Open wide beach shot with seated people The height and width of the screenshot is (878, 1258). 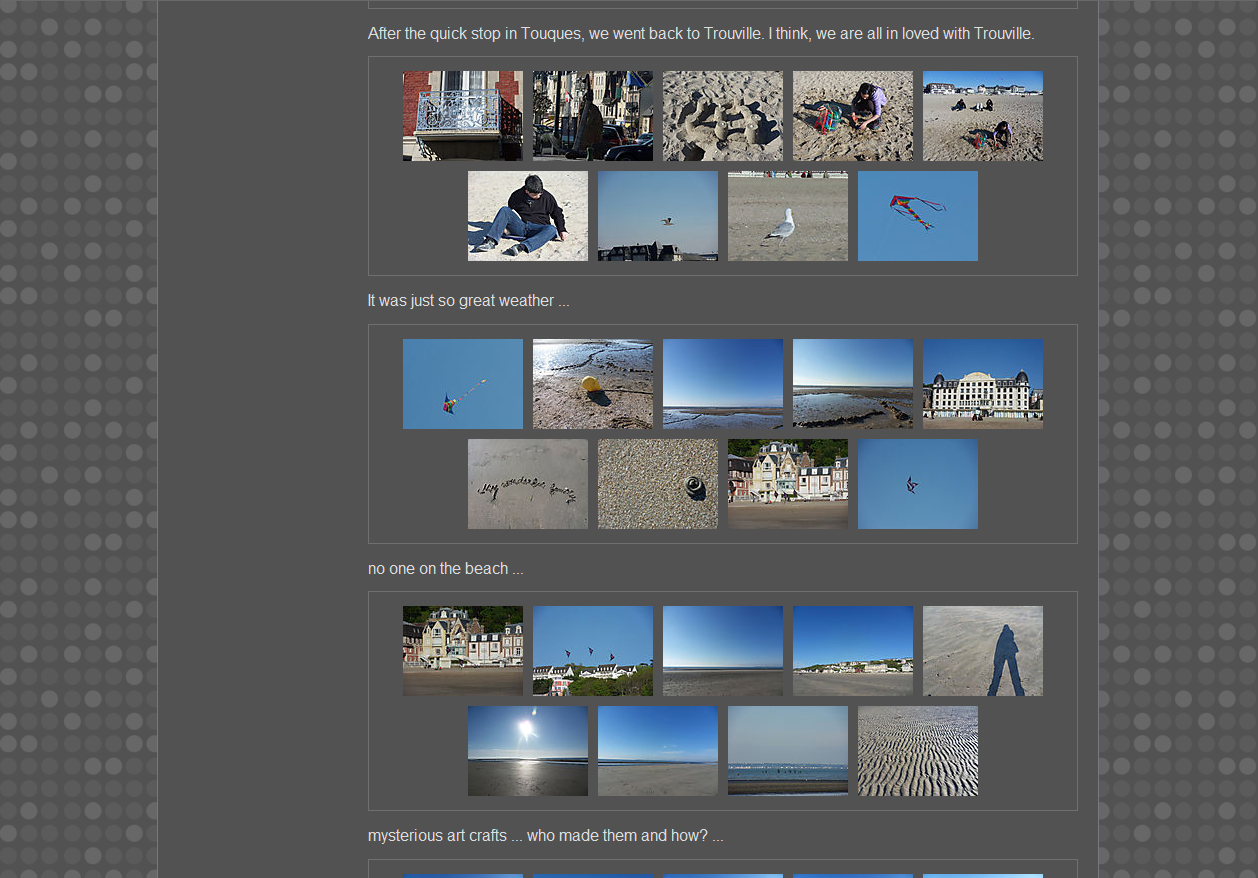click(982, 116)
